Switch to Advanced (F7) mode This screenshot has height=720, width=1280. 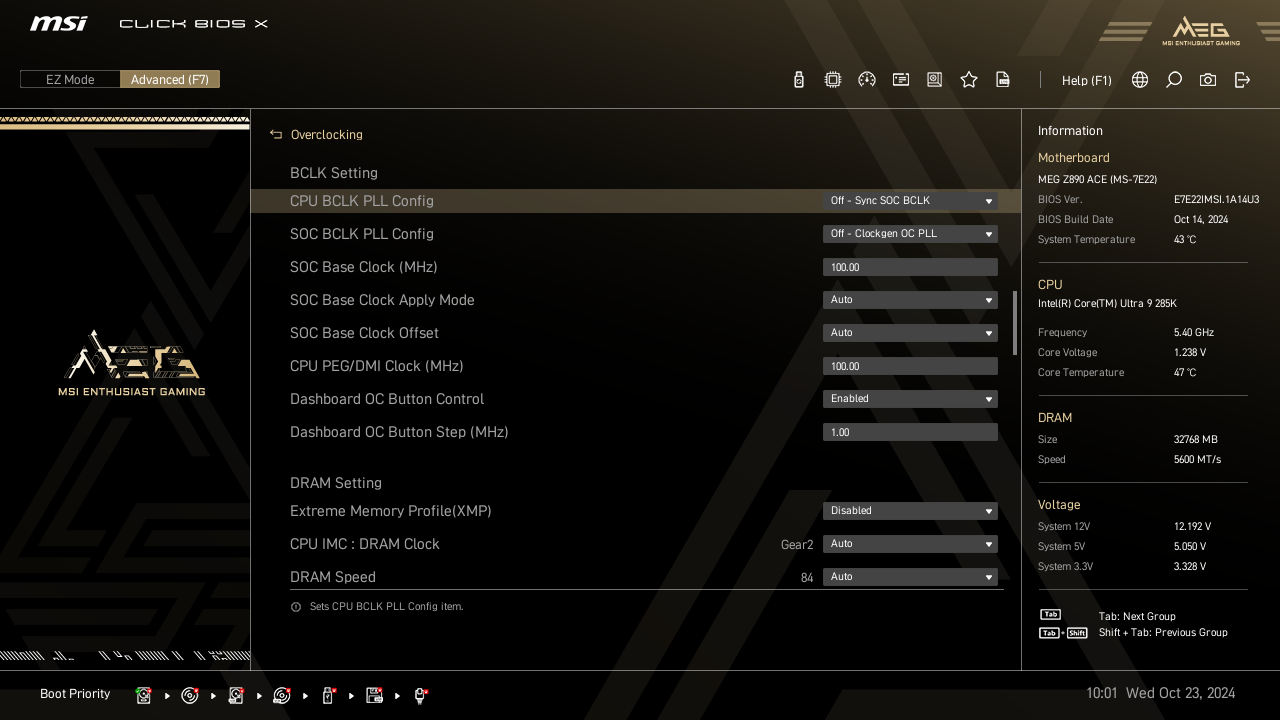pos(170,80)
